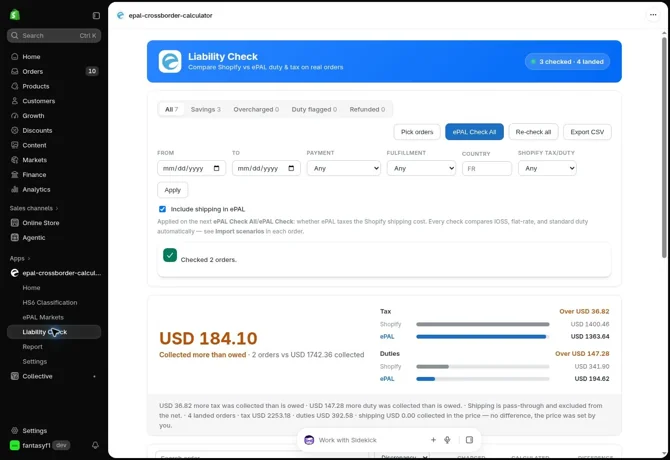This screenshot has width=670, height=460.
Task: Click the Analytics bar chart icon
Action: (15, 189)
